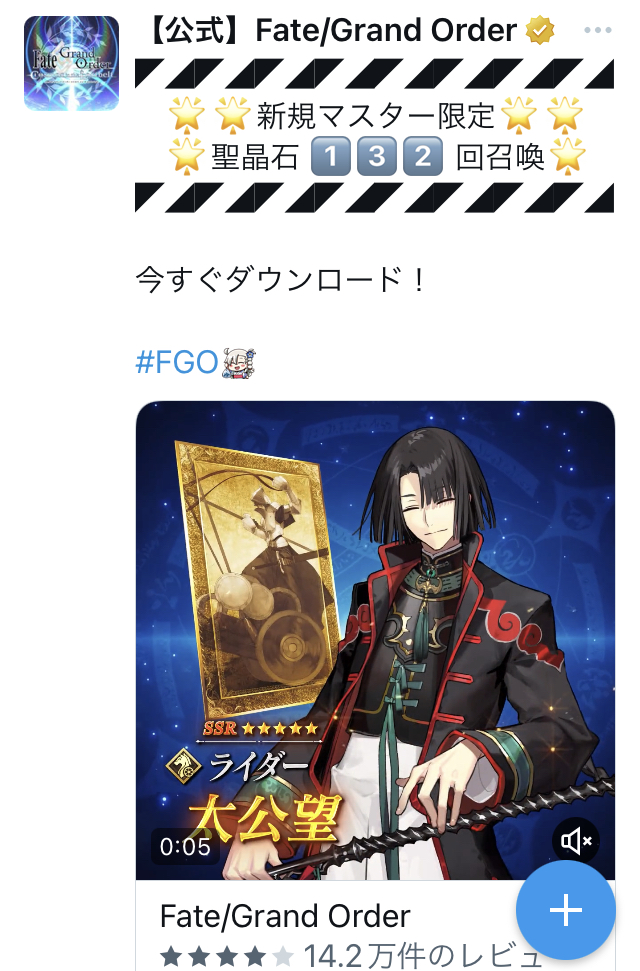Open the three-dot more options menu
The width and height of the screenshot is (640, 971).
597,30
